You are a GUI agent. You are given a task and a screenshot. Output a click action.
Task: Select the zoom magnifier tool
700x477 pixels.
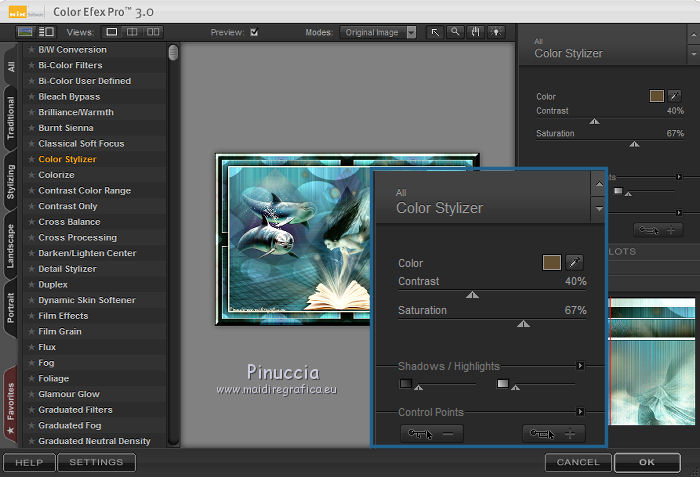(454, 32)
